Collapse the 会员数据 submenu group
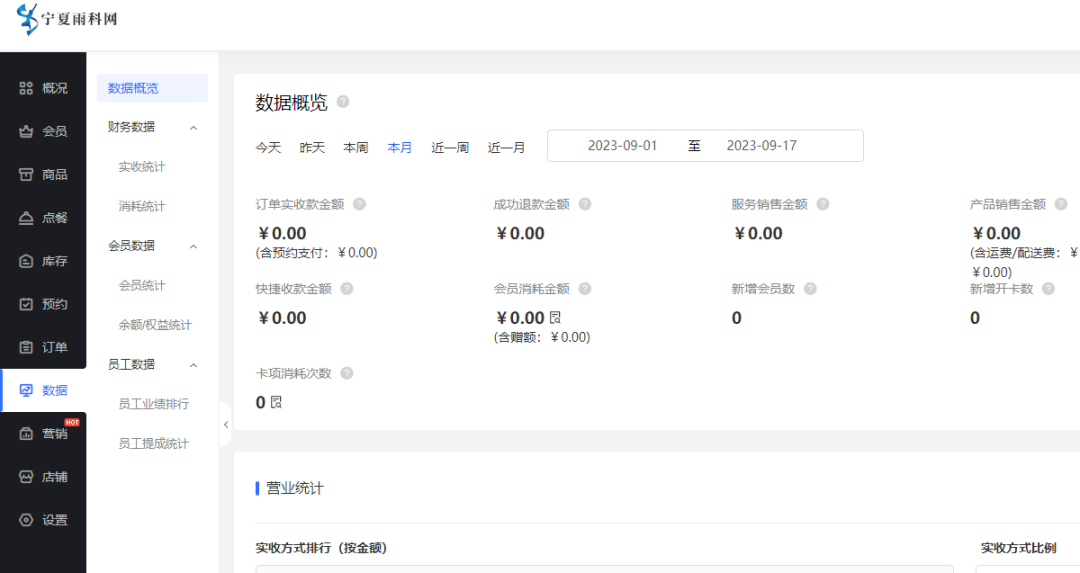Screen dimensions: 1080x573 194,247
